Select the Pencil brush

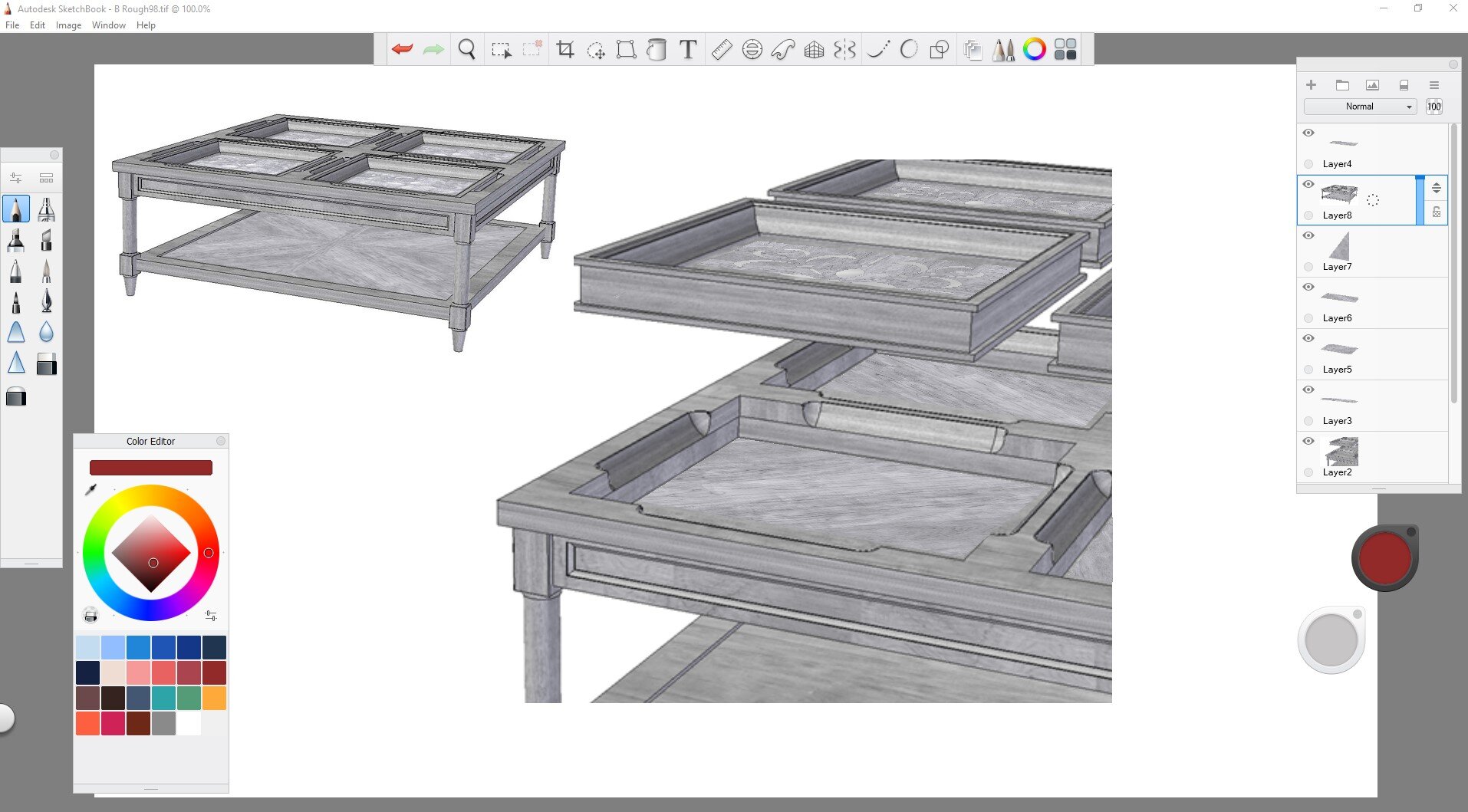point(16,209)
